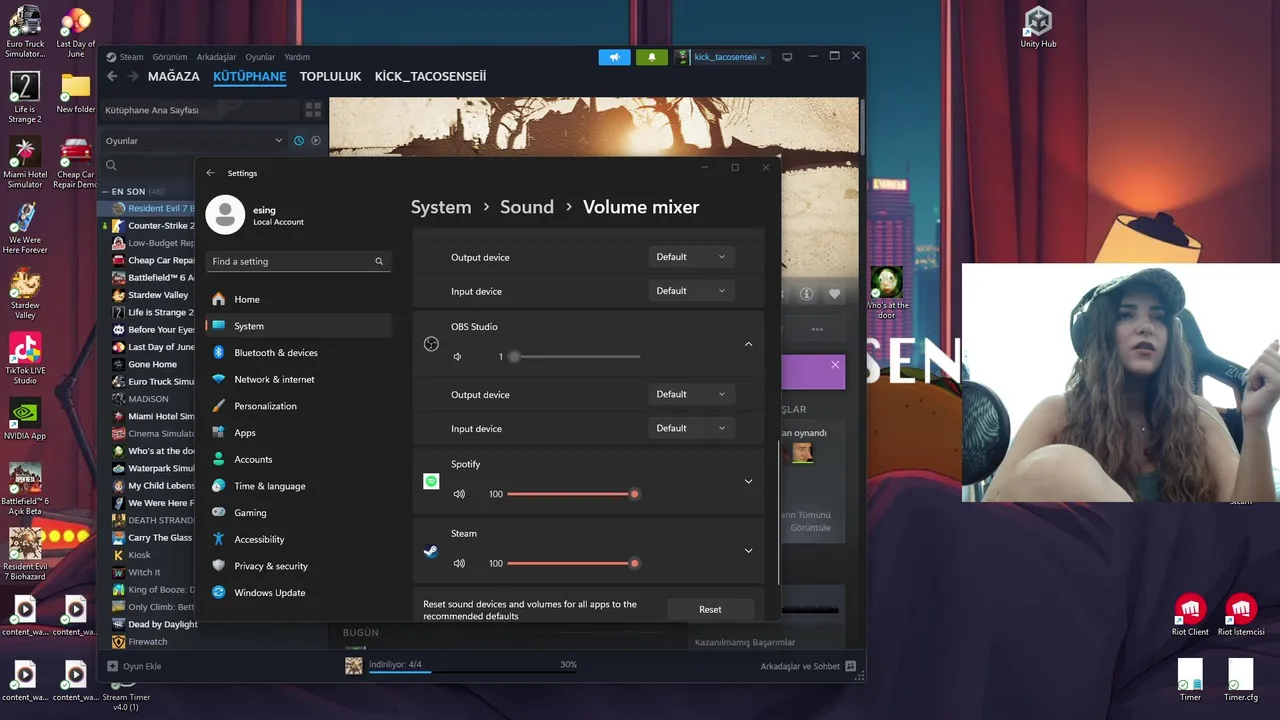Mute the Steam volume speaker in mixer
This screenshot has height=720, width=1280.
(x=459, y=563)
